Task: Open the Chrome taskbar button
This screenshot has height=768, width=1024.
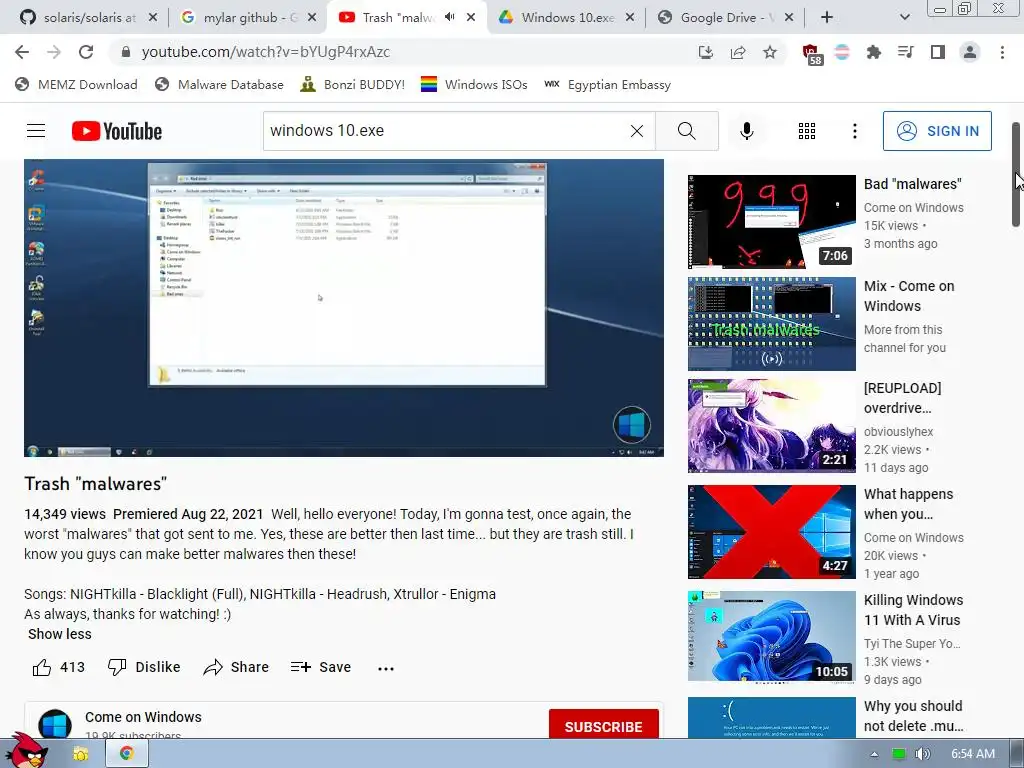Action: coord(127,754)
